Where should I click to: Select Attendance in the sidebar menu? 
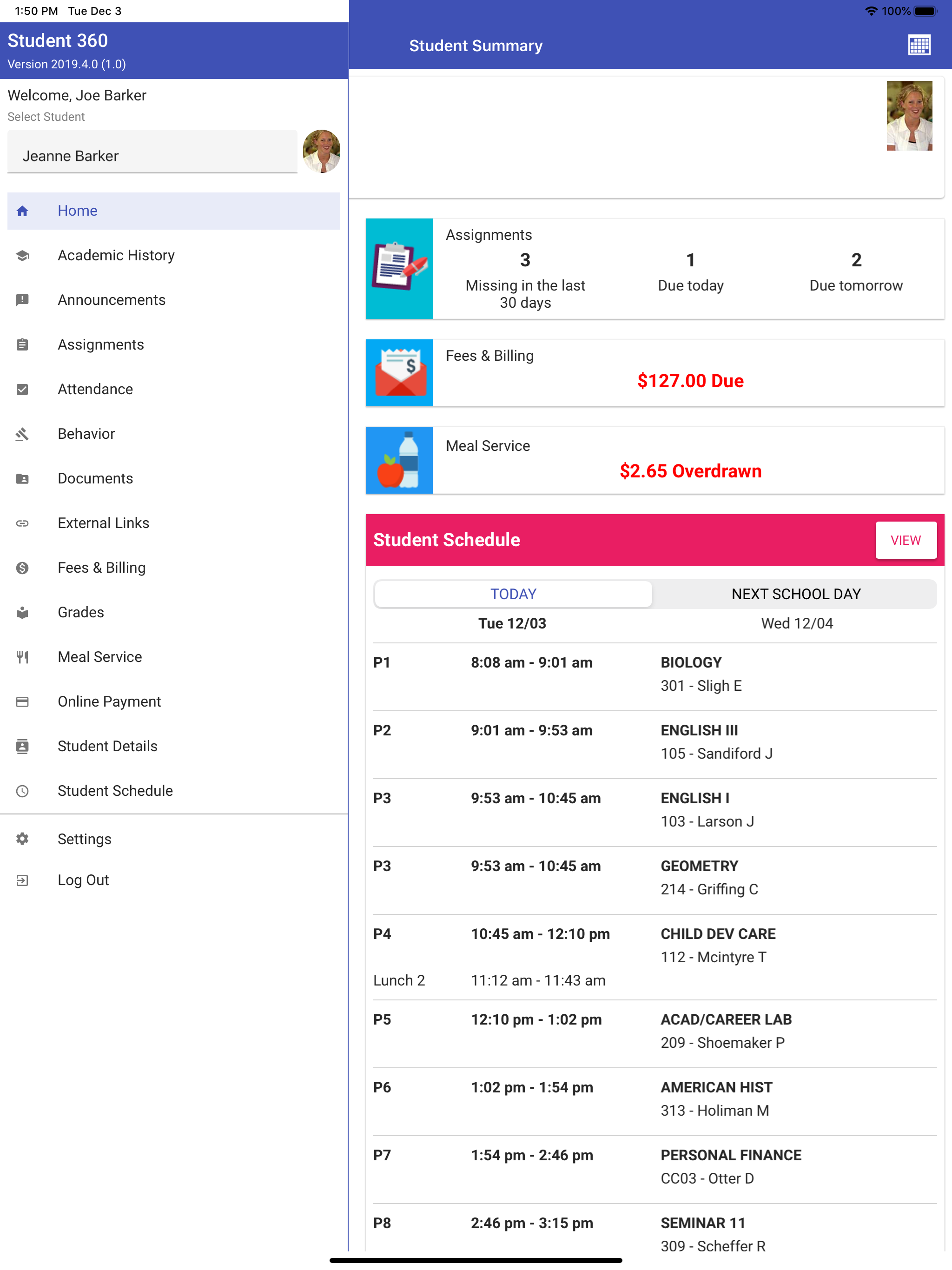click(x=95, y=389)
